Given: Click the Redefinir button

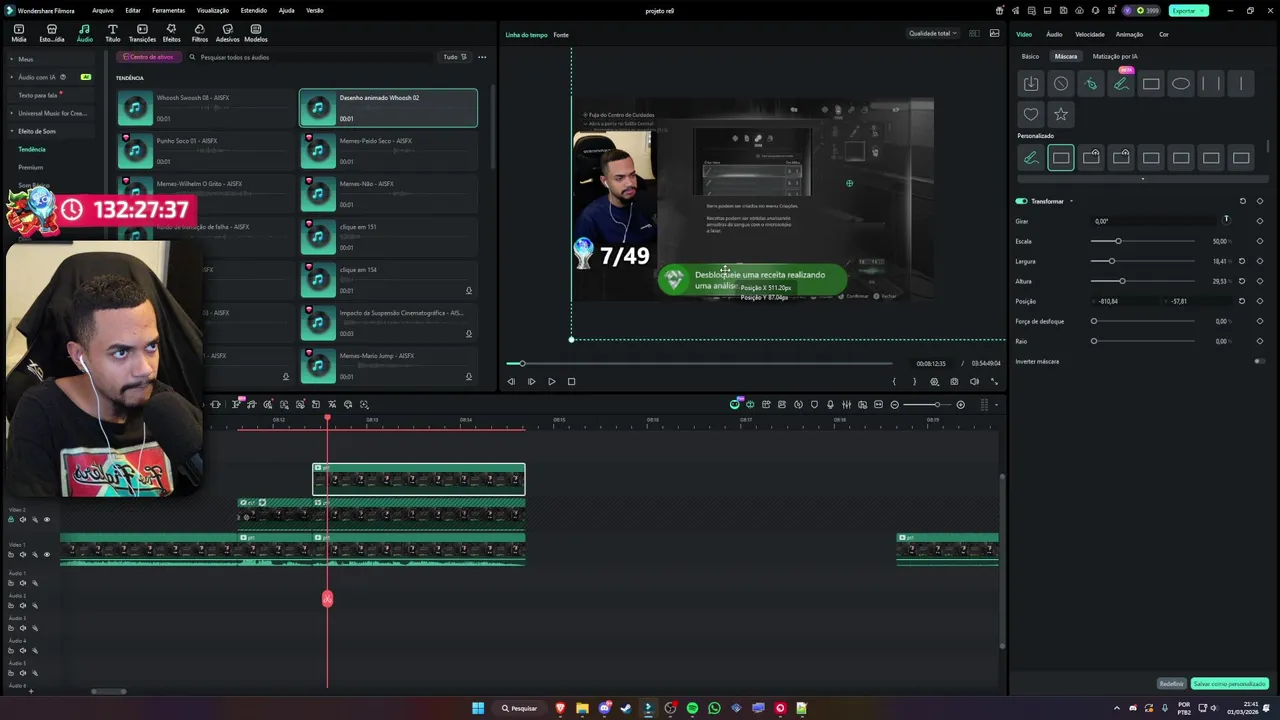Looking at the screenshot, I should pos(1171,684).
